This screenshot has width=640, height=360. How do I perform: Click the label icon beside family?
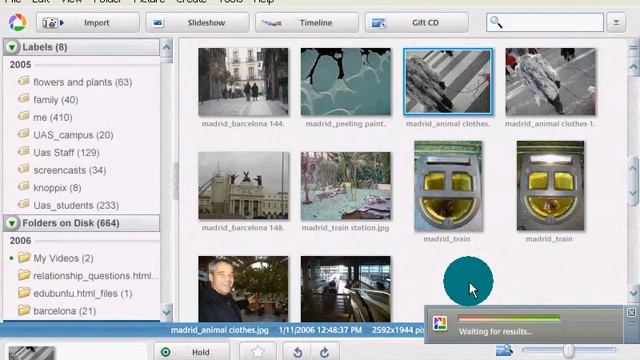click(x=24, y=98)
